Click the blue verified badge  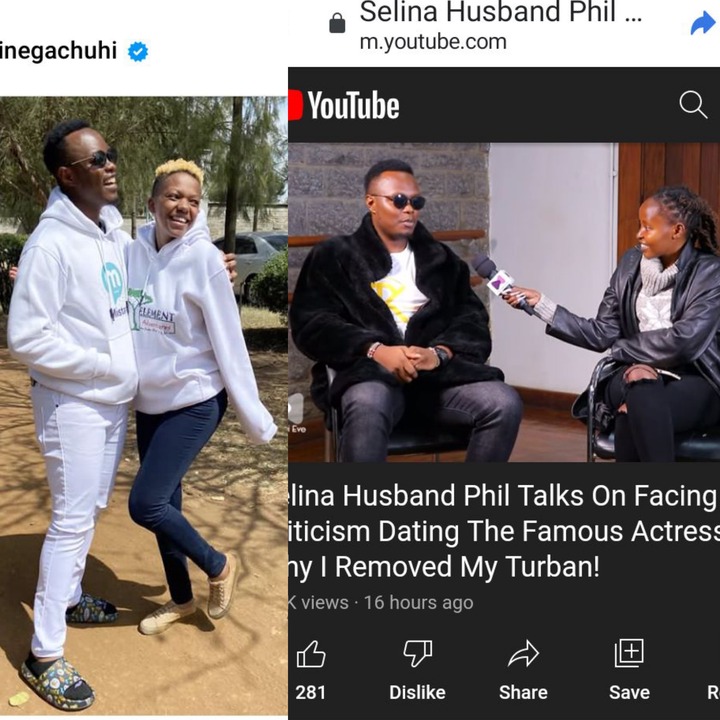pos(138,51)
